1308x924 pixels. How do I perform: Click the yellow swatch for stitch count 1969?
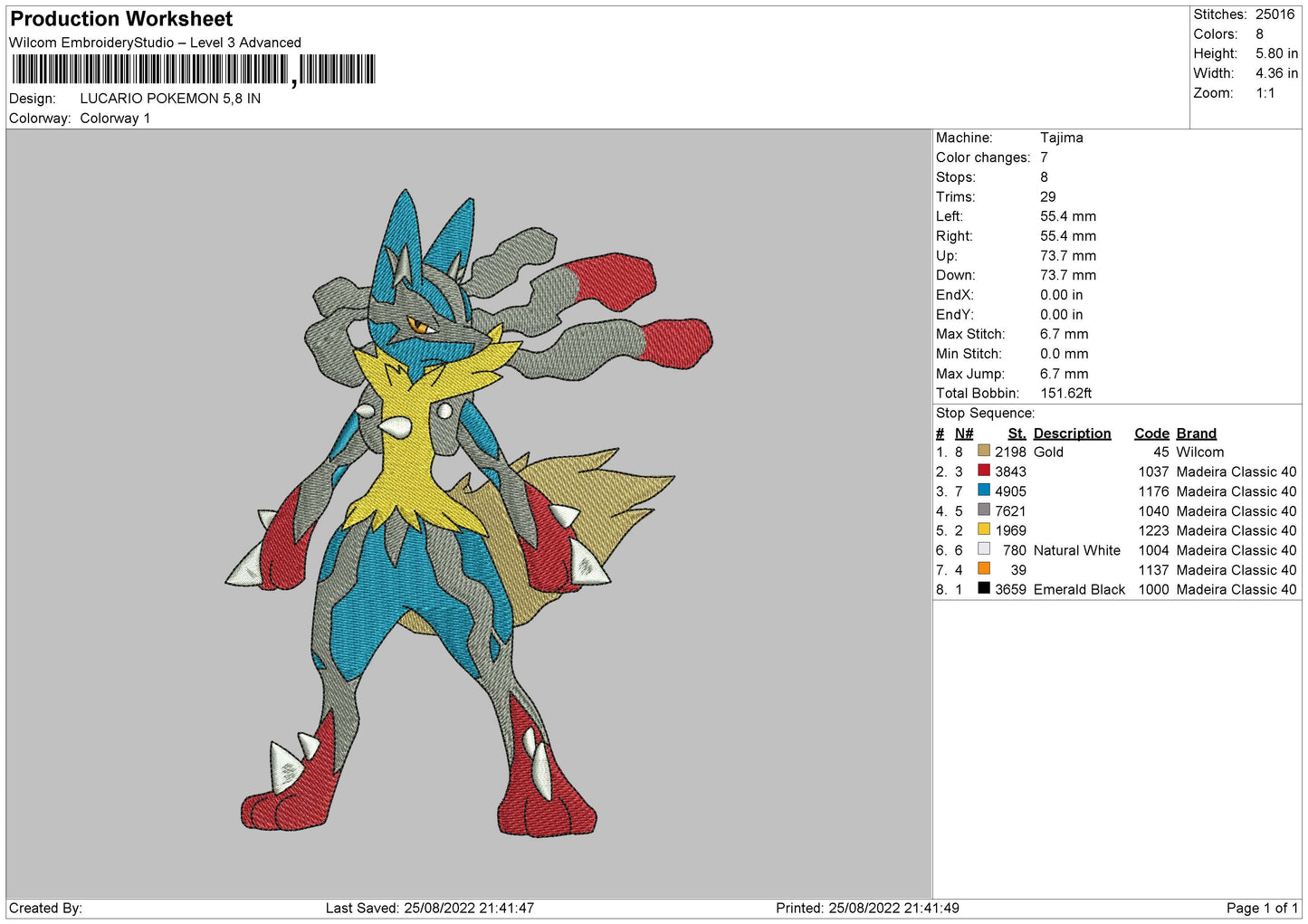click(984, 529)
